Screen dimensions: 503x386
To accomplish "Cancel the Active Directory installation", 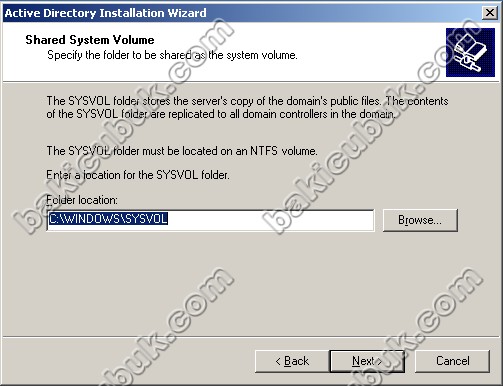I will click(x=452, y=361).
